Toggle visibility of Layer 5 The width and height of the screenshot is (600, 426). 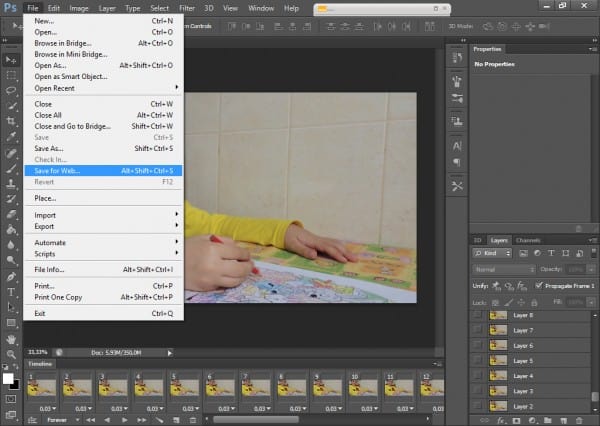[x=478, y=360]
